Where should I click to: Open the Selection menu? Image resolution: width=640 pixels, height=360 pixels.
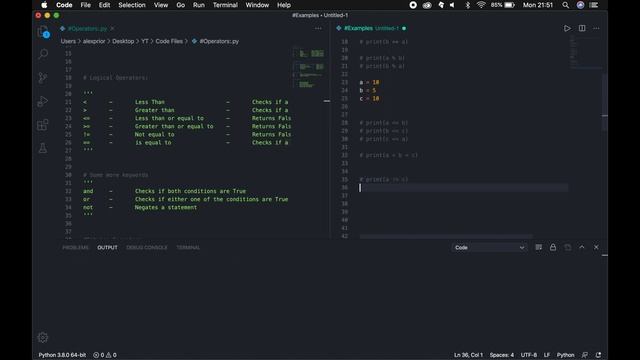(x=132, y=5)
